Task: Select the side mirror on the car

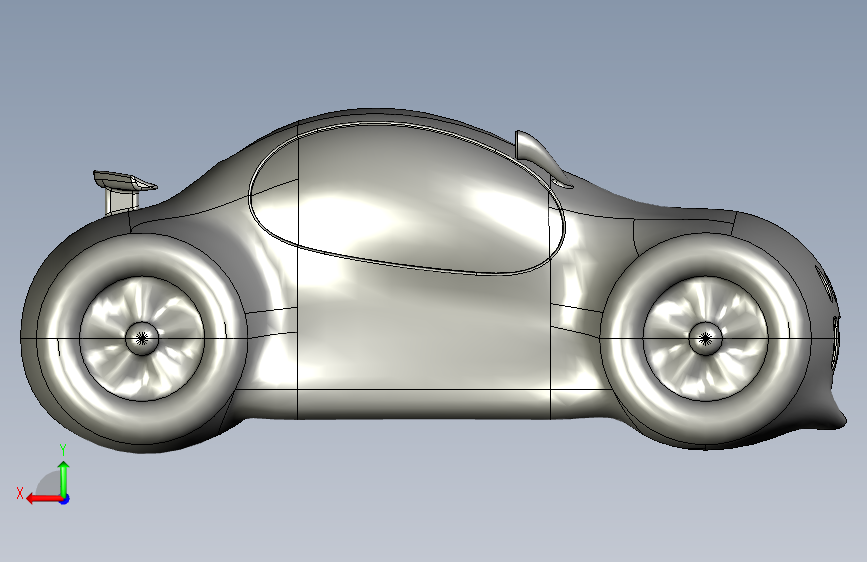Action: (x=540, y=157)
